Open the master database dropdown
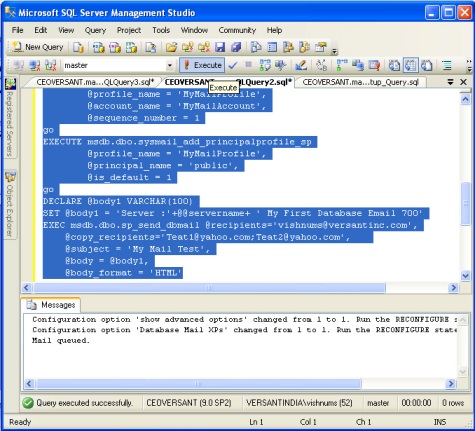The width and height of the screenshot is (475, 431). coord(170,65)
